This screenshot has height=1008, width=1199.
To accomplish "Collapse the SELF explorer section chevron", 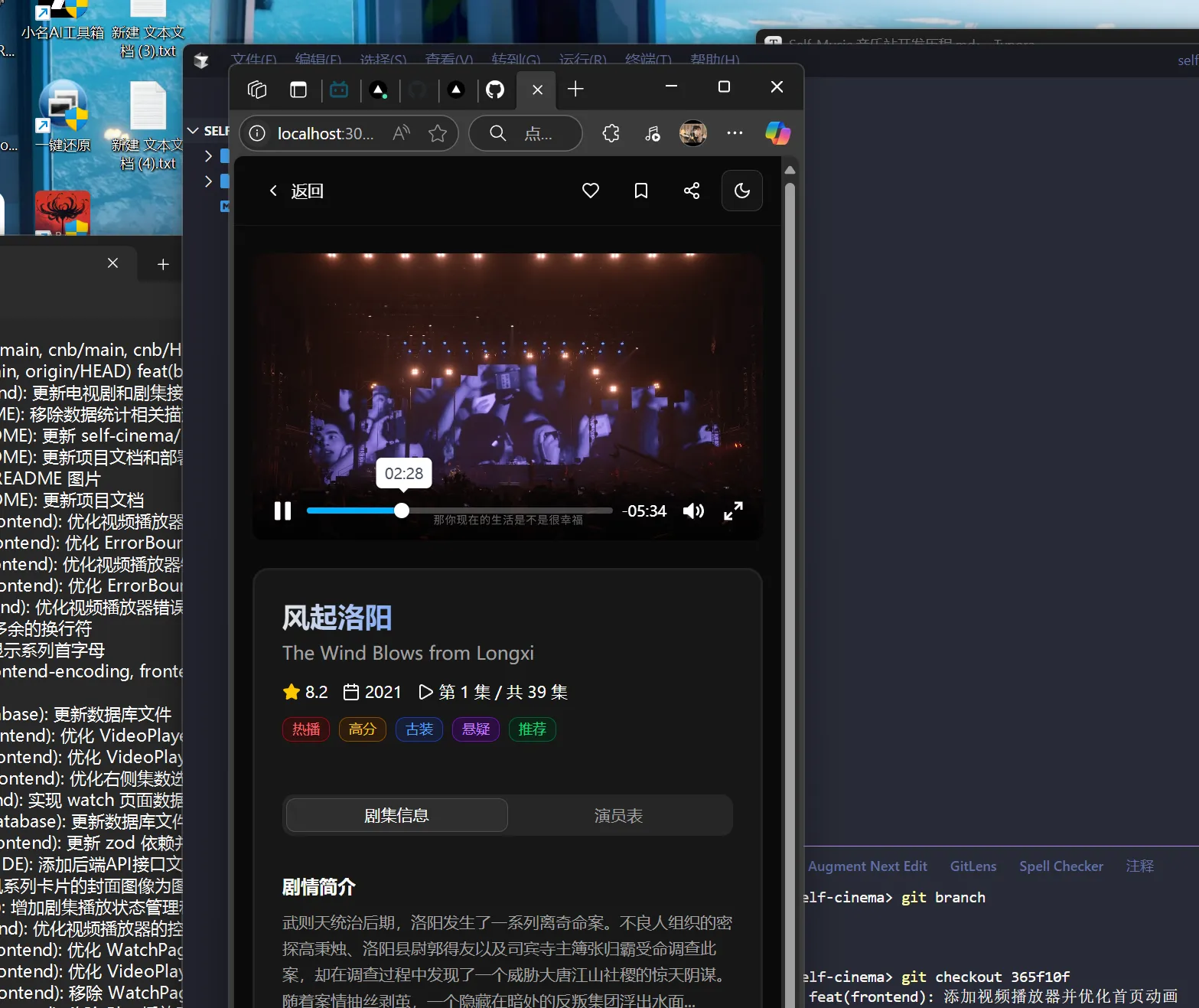I will [194, 131].
